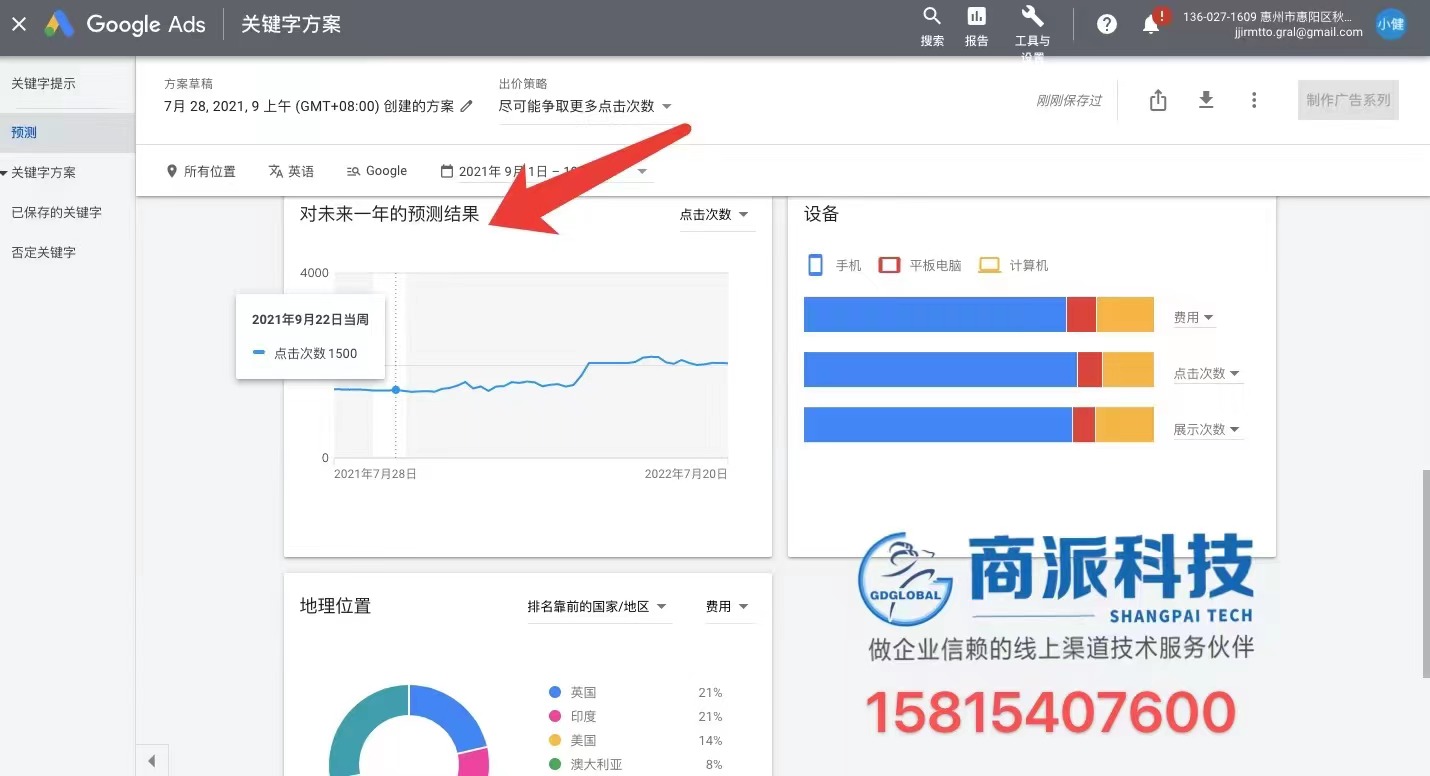1430x776 pixels.
Task: Select 预测 in the sidebar
Action: click(x=67, y=132)
